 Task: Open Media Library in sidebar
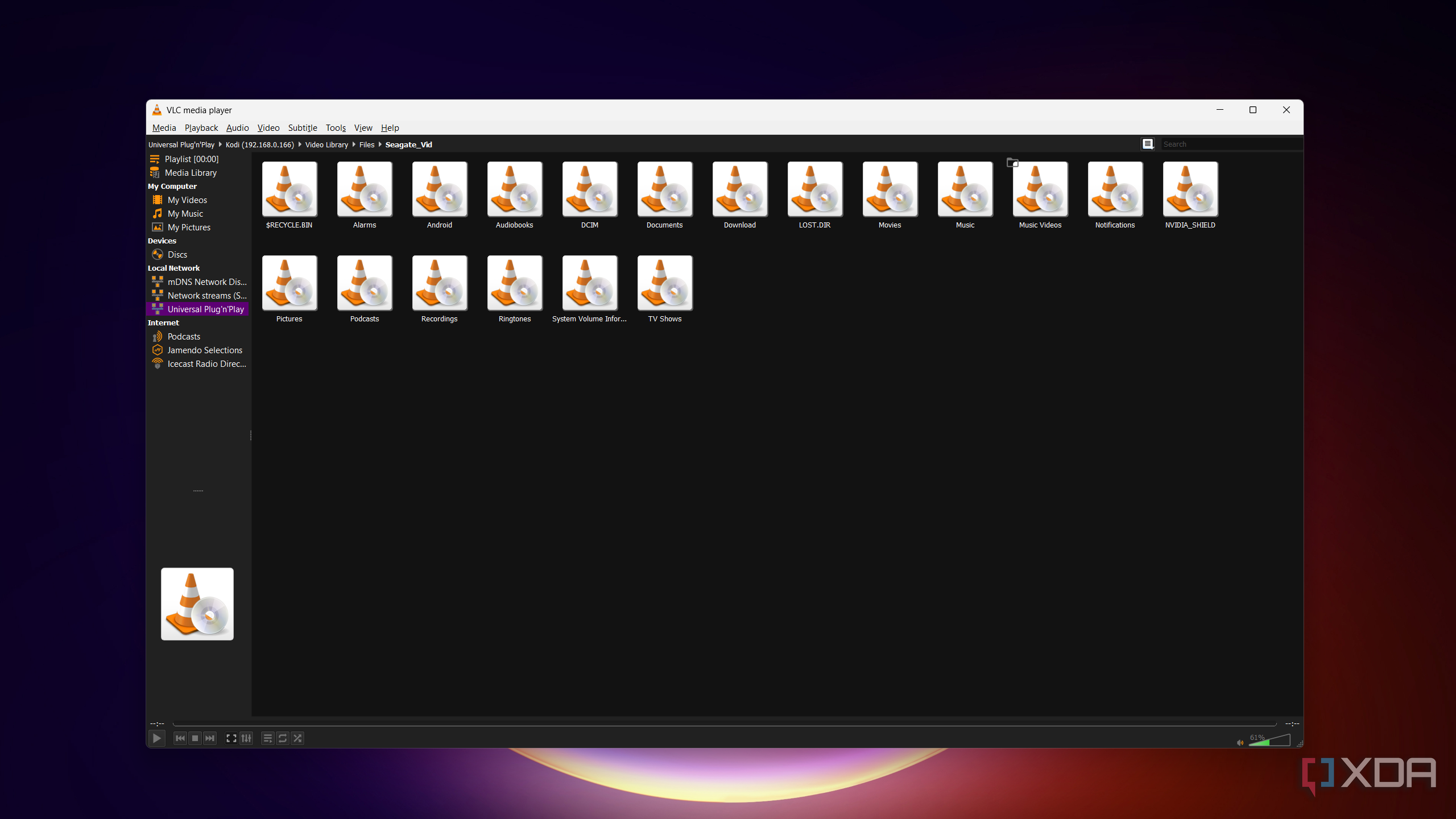198,173
